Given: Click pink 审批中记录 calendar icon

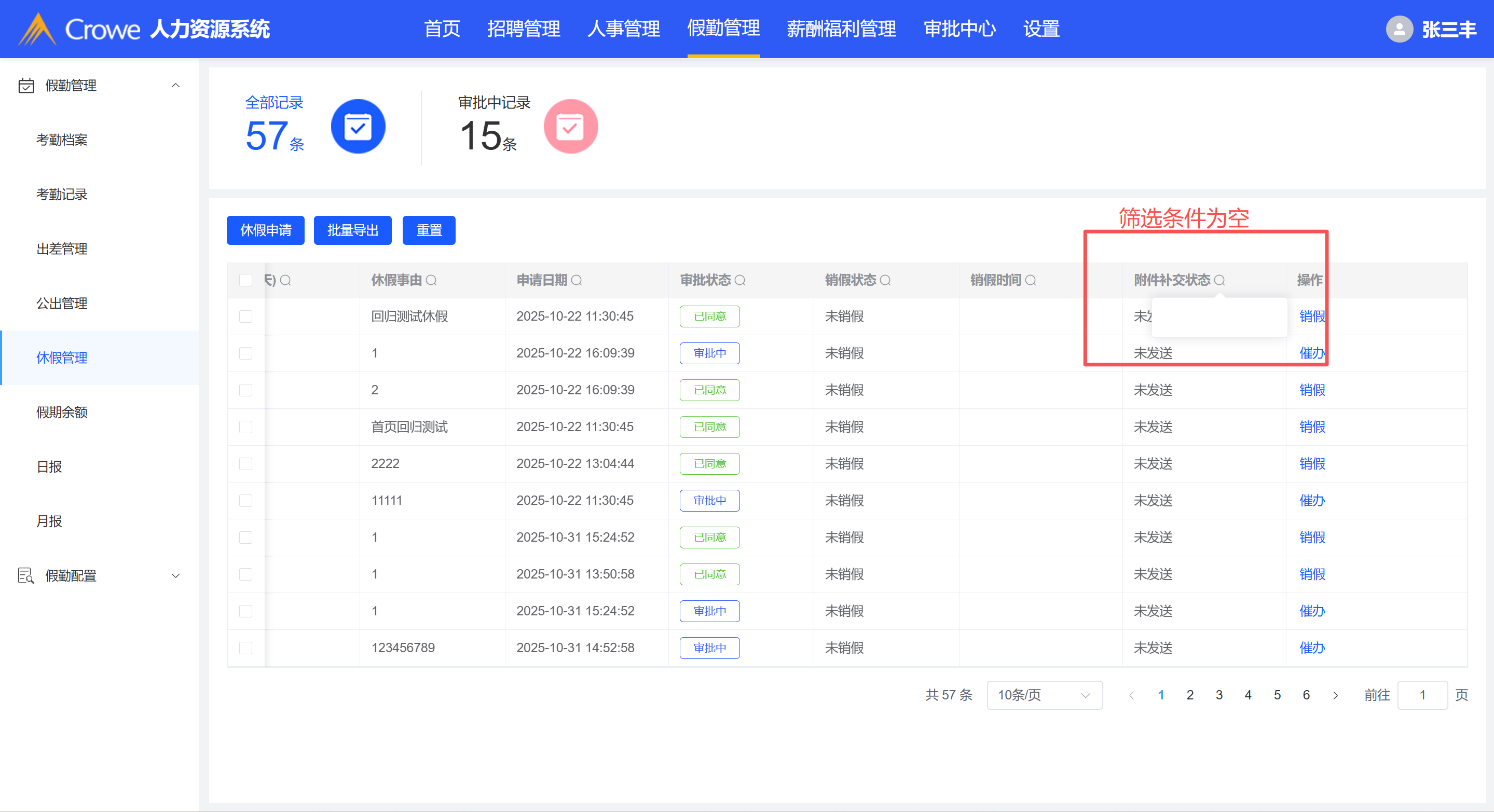Looking at the screenshot, I should click(571, 127).
